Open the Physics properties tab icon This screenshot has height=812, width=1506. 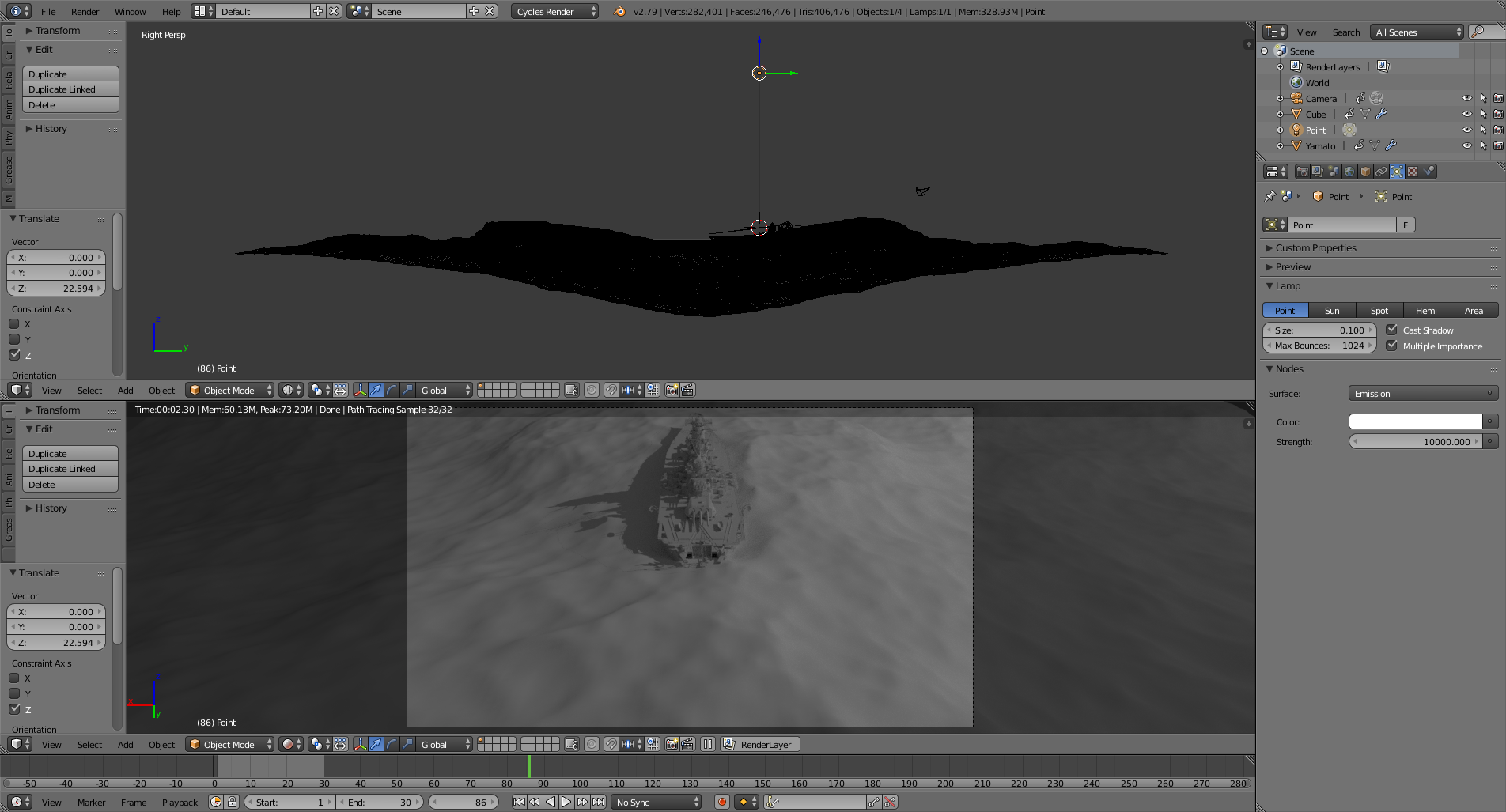click(1428, 172)
